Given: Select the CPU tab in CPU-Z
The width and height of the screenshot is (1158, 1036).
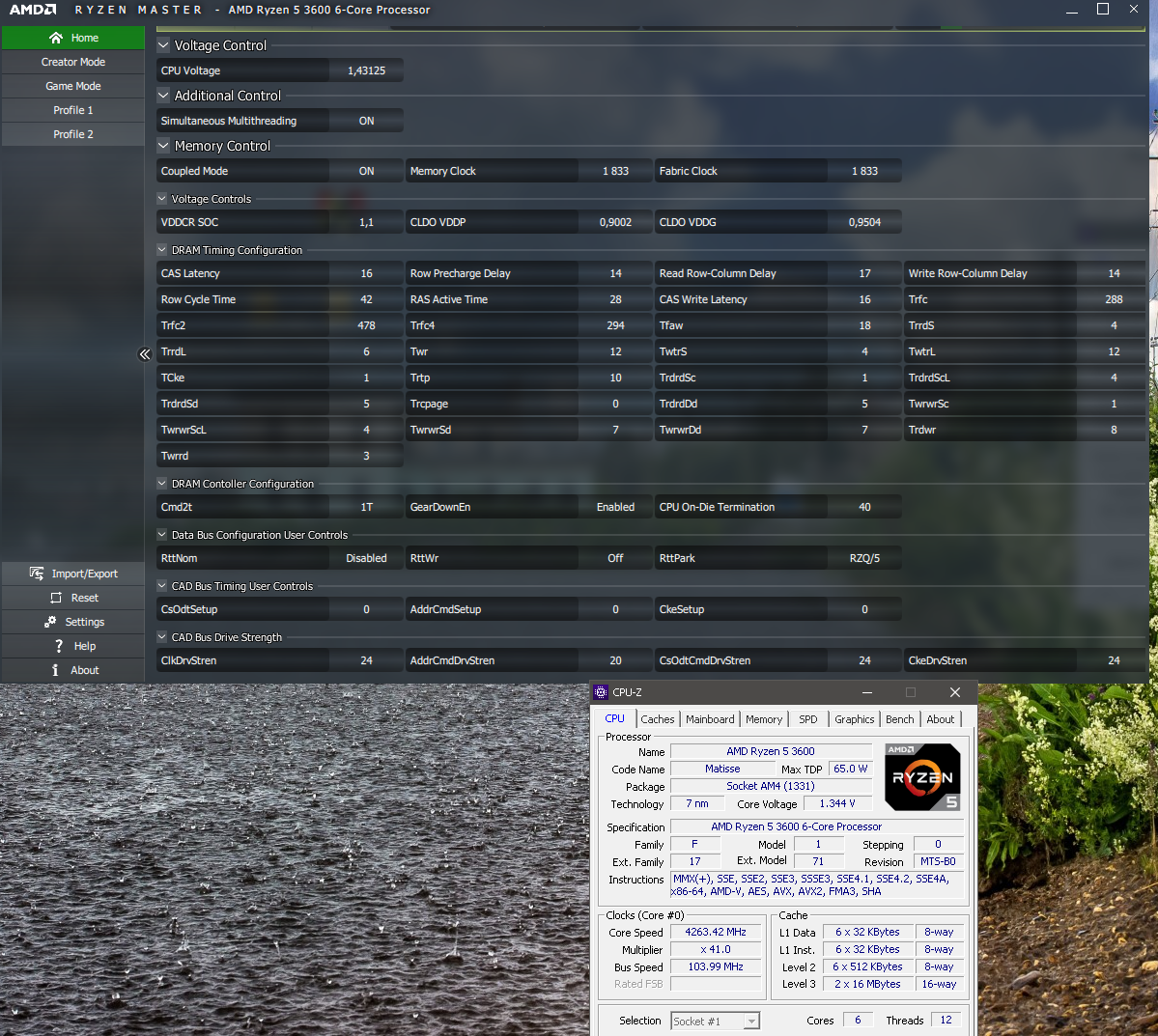Looking at the screenshot, I should [x=614, y=718].
